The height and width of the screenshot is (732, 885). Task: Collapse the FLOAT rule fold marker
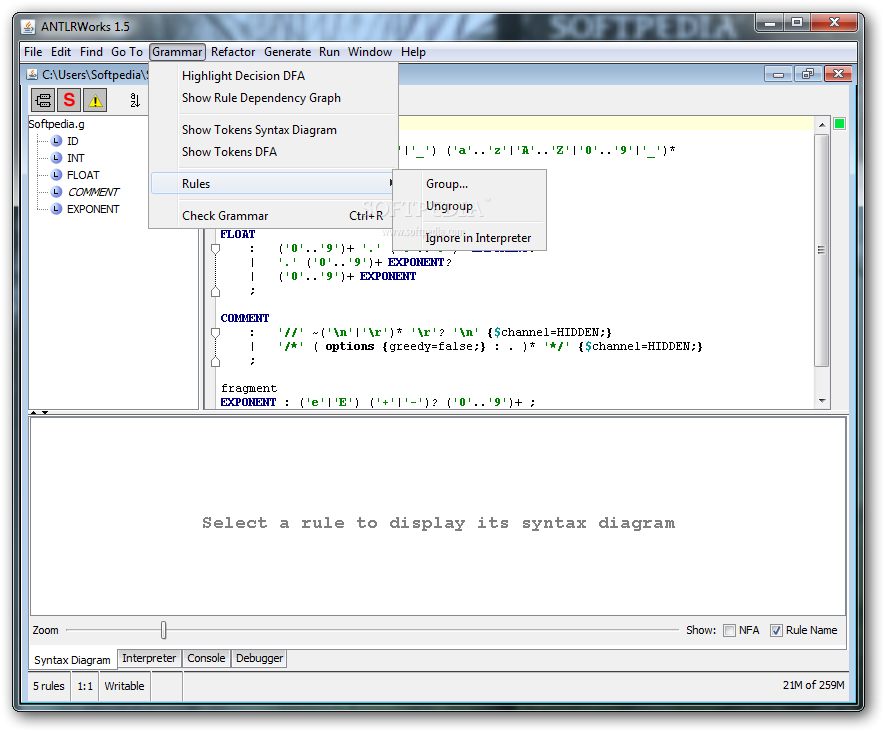coord(215,249)
